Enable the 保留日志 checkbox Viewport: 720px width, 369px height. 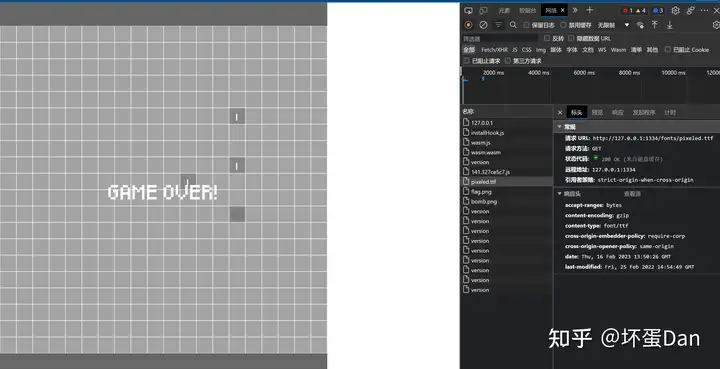coord(527,25)
